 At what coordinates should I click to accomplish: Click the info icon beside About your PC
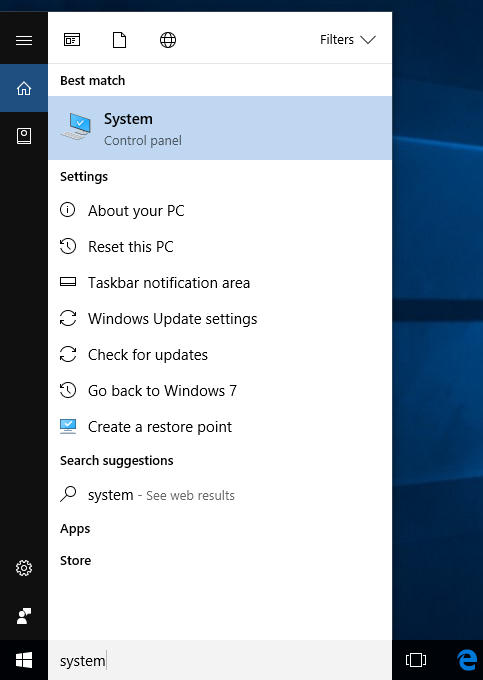(x=68, y=210)
